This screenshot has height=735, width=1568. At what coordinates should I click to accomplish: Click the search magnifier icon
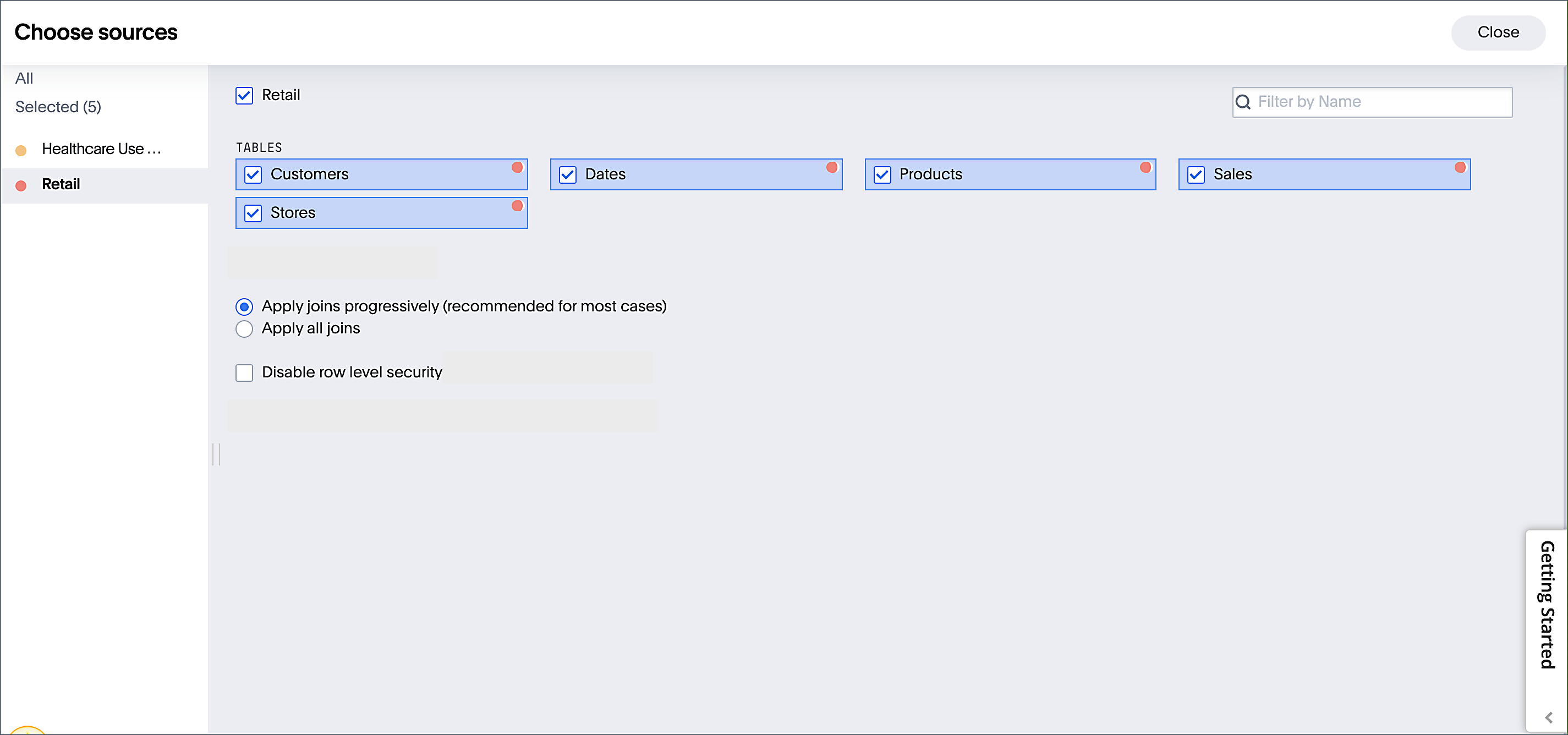click(x=1243, y=102)
